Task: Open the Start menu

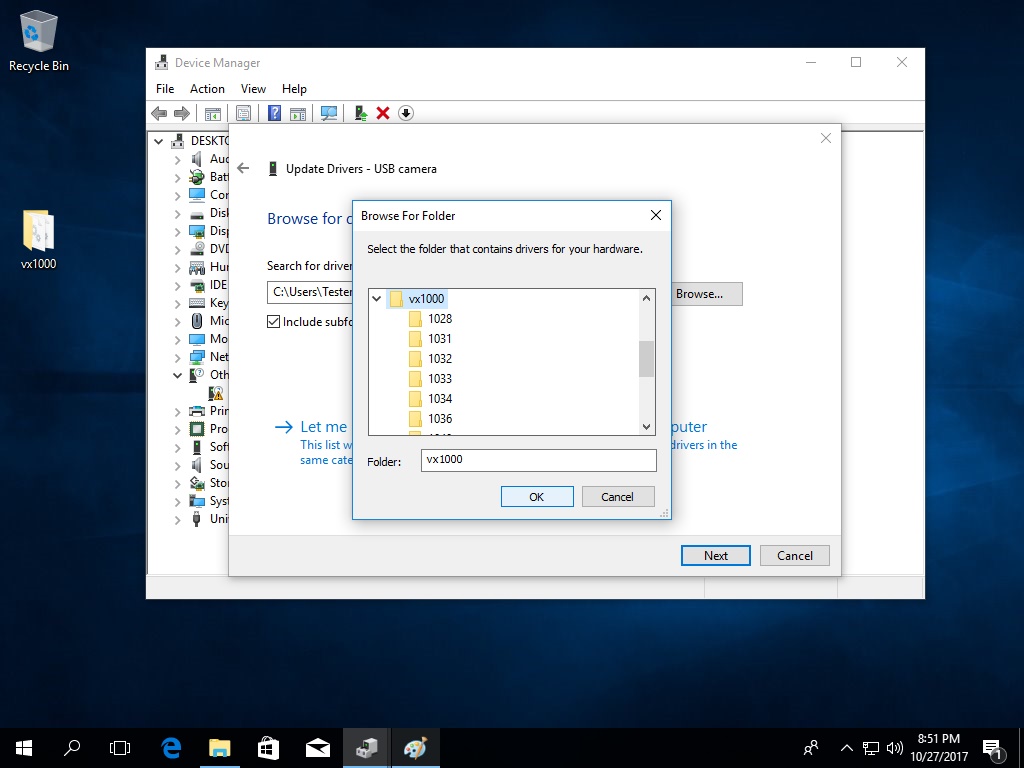Action: (x=24, y=748)
